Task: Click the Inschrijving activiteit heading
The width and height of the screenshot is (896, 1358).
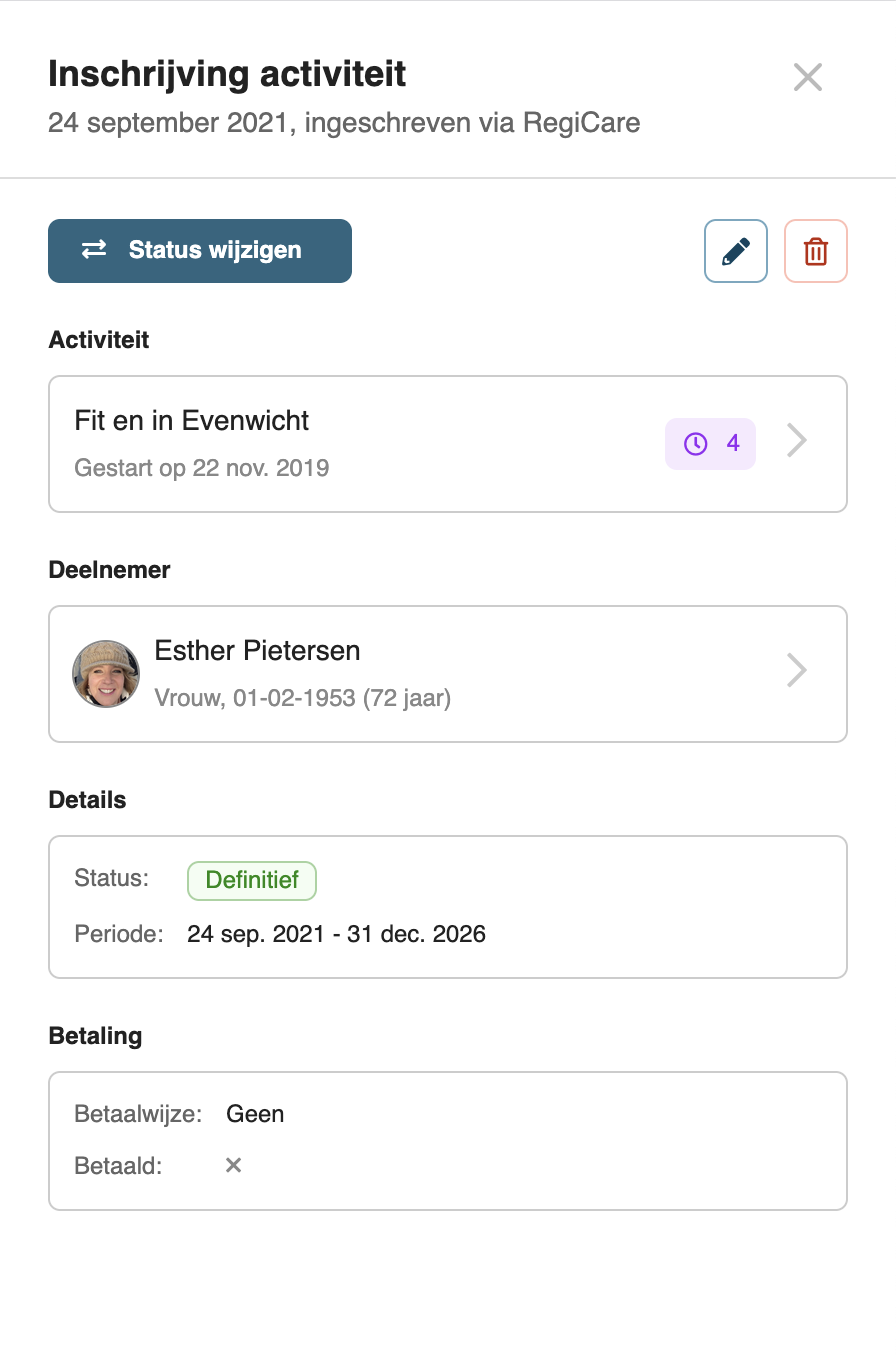Action: [227, 74]
